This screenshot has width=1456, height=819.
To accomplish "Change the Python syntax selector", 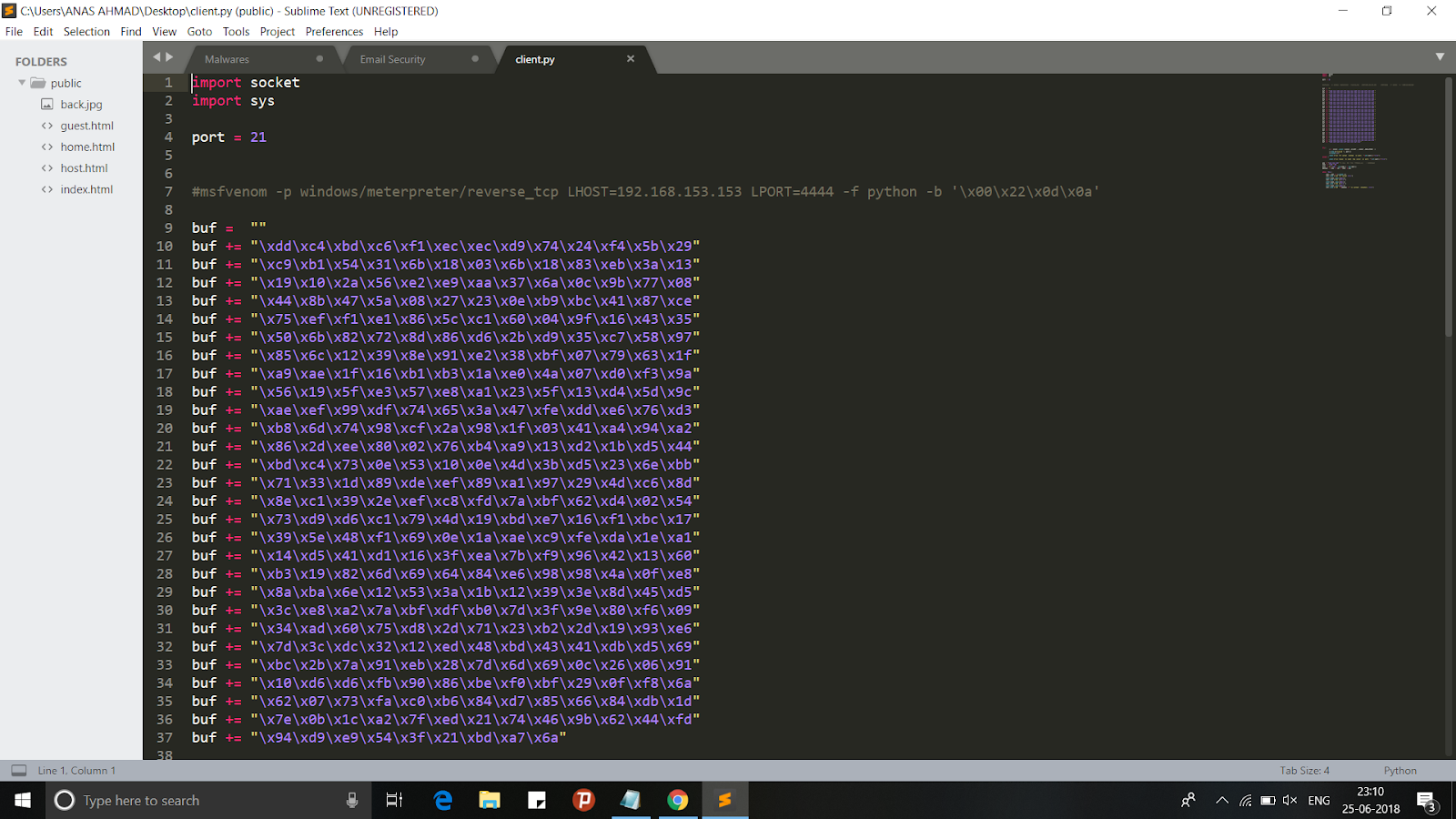I will point(1400,771).
